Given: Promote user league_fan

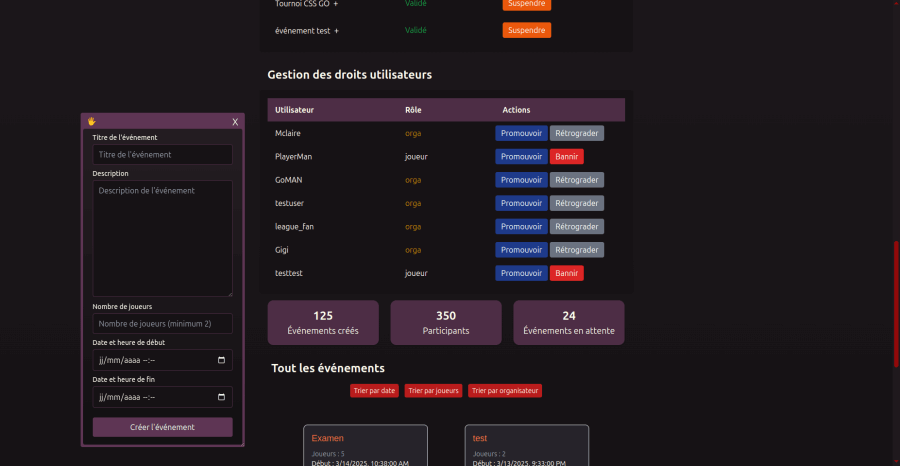Looking at the screenshot, I should point(521,227).
